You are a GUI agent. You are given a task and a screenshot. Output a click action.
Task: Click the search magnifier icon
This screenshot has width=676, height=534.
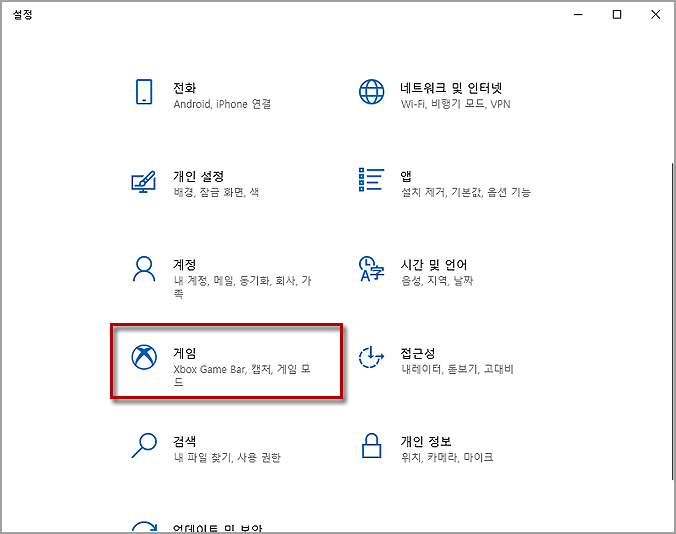coord(144,446)
